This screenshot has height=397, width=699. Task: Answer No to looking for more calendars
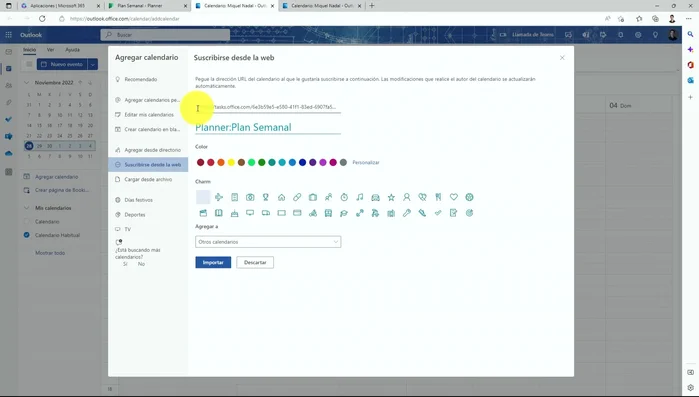pyautogui.click(x=141, y=264)
